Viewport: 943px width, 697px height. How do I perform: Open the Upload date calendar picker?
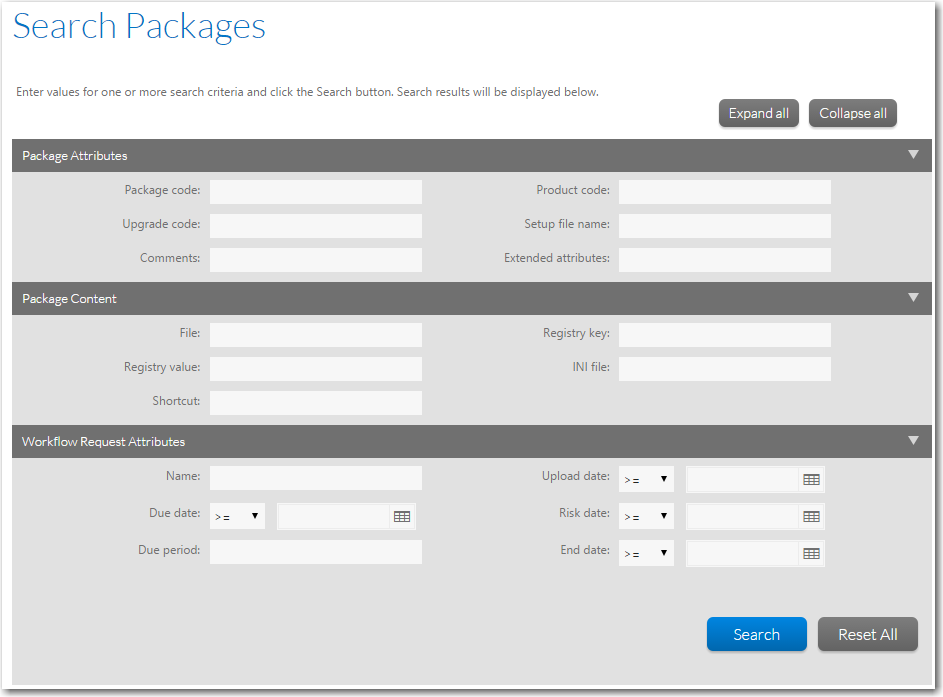click(811, 480)
